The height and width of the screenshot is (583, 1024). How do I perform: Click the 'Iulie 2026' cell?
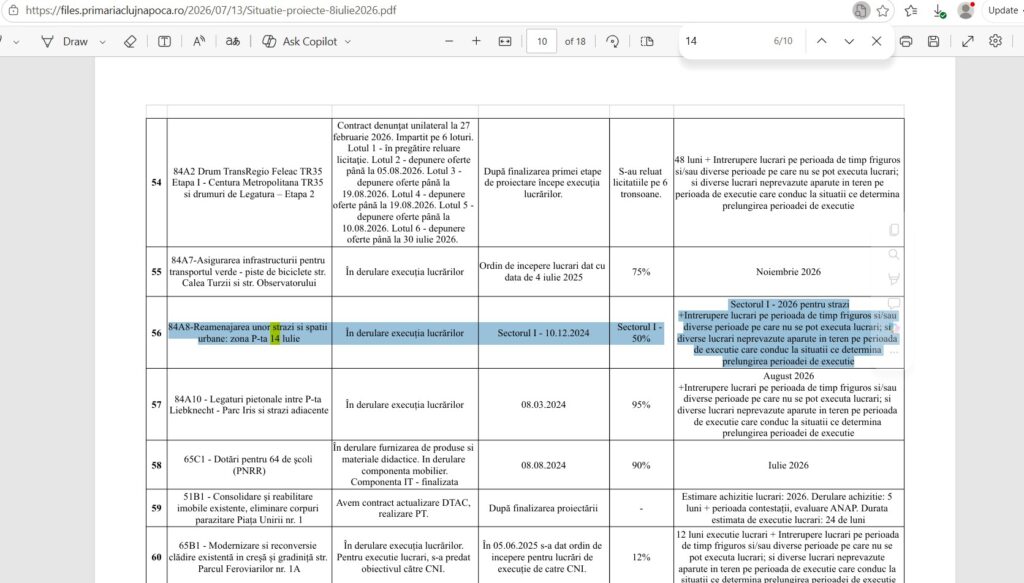(788, 465)
